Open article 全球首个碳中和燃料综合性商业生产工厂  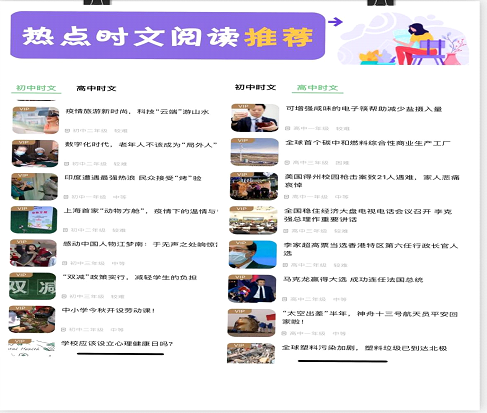point(368,143)
